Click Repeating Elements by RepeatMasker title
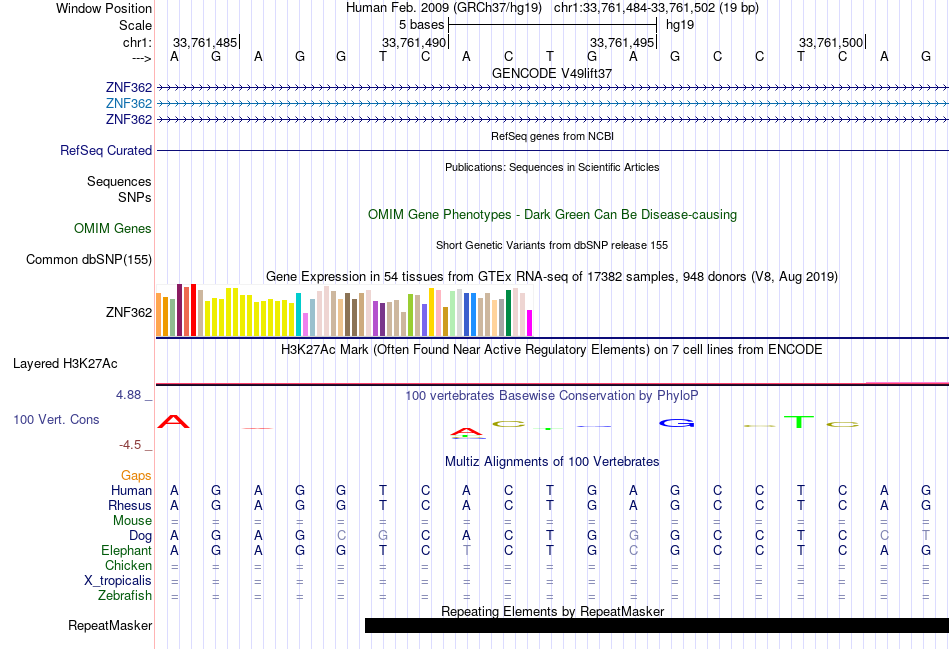 tap(552, 611)
